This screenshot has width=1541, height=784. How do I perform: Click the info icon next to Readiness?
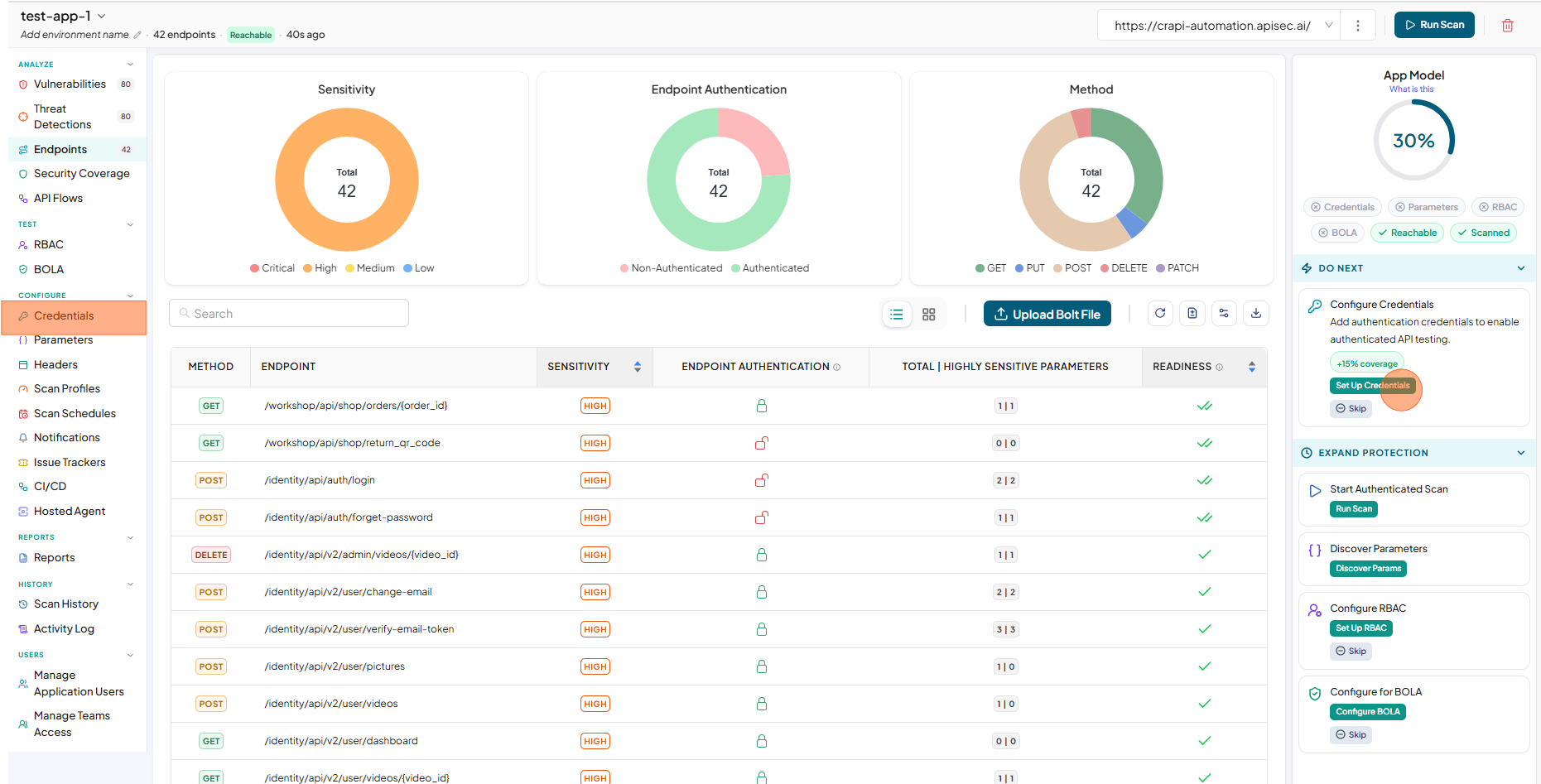tap(1219, 367)
